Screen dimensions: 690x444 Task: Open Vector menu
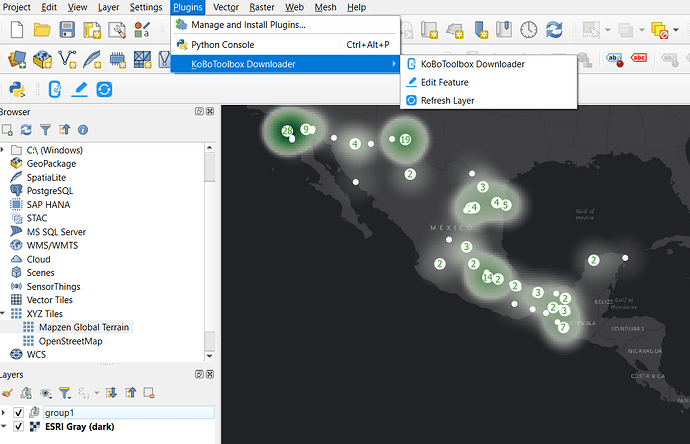[226, 7]
